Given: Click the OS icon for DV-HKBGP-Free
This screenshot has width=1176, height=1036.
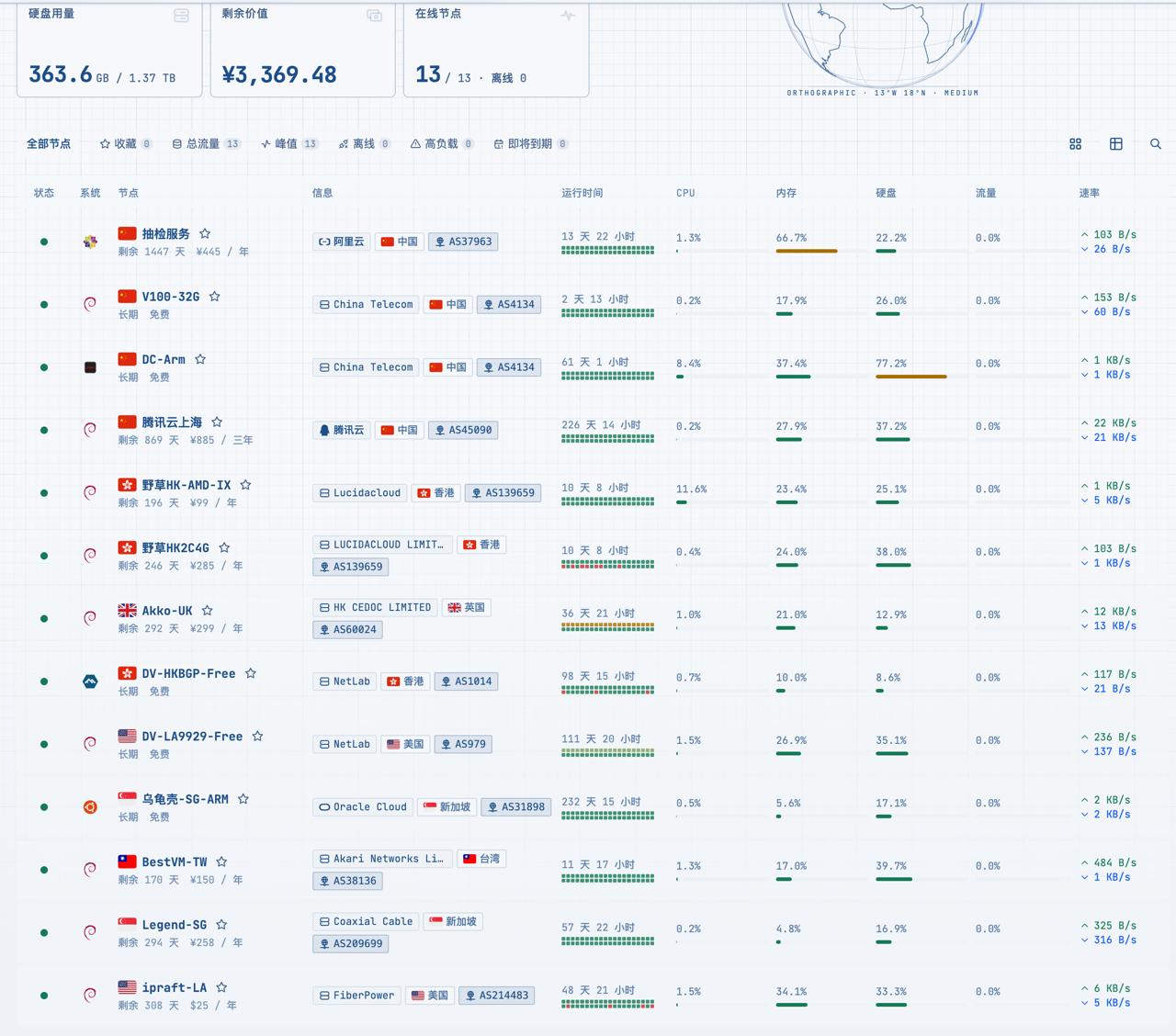Looking at the screenshot, I should point(90,681).
